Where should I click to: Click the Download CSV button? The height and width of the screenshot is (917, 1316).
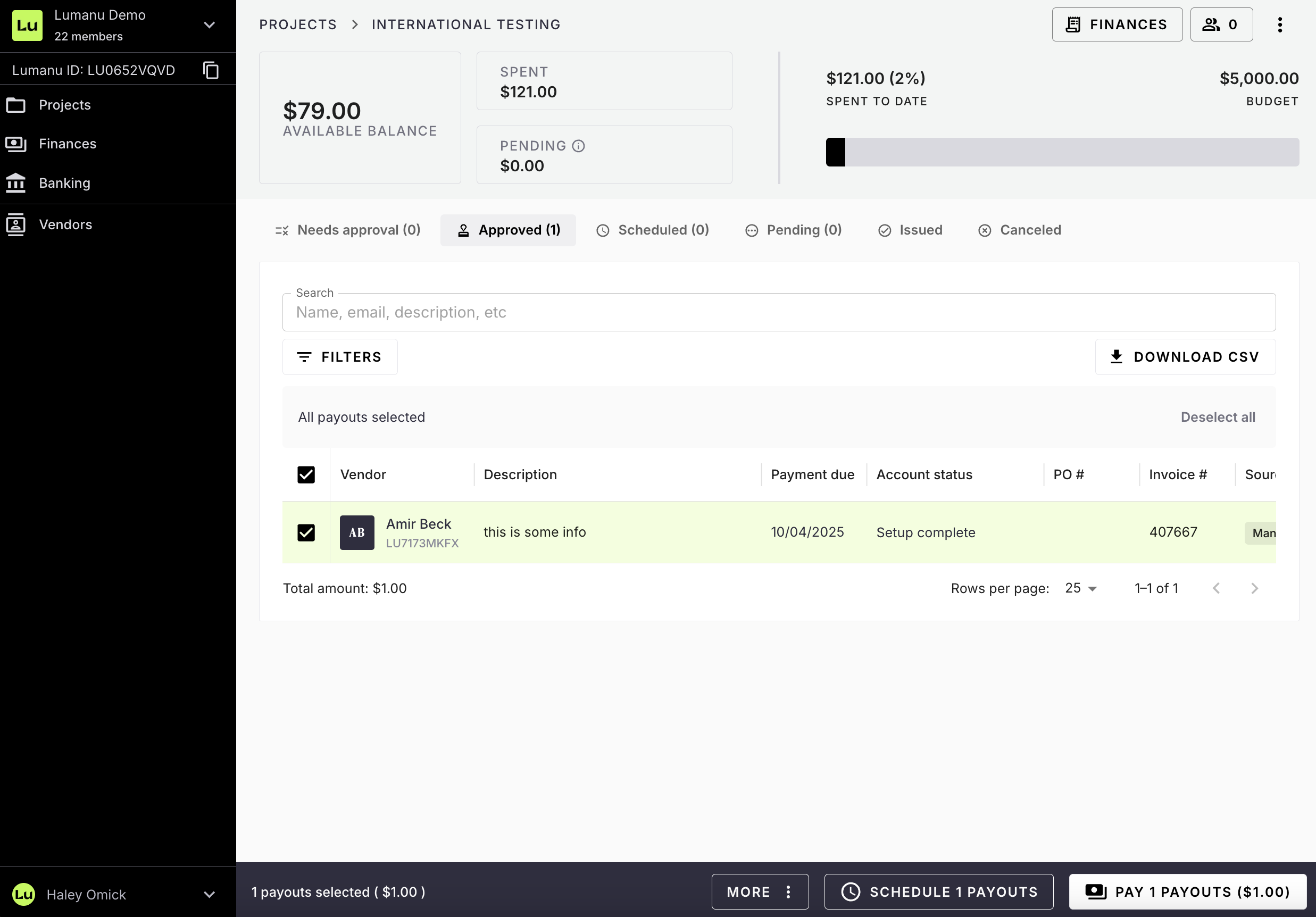[1185, 356]
